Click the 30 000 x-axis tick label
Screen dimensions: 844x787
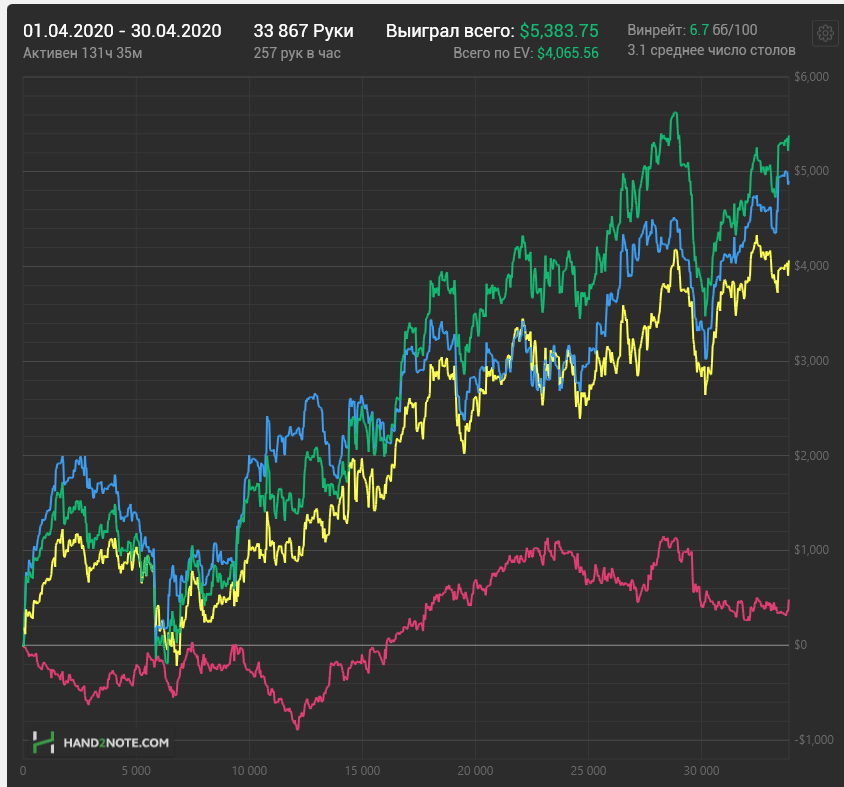(x=701, y=770)
